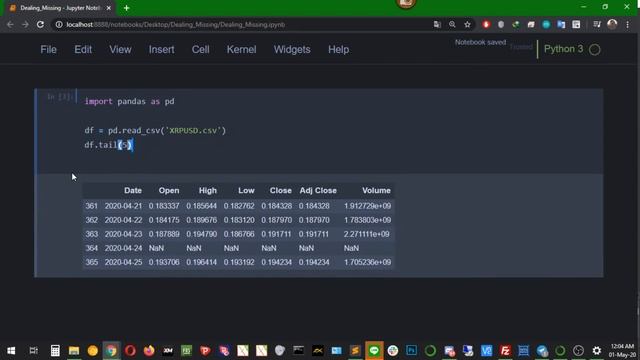The height and width of the screenshot is (360, 640).
Task: Click the High column header
Action: (207, 191)
